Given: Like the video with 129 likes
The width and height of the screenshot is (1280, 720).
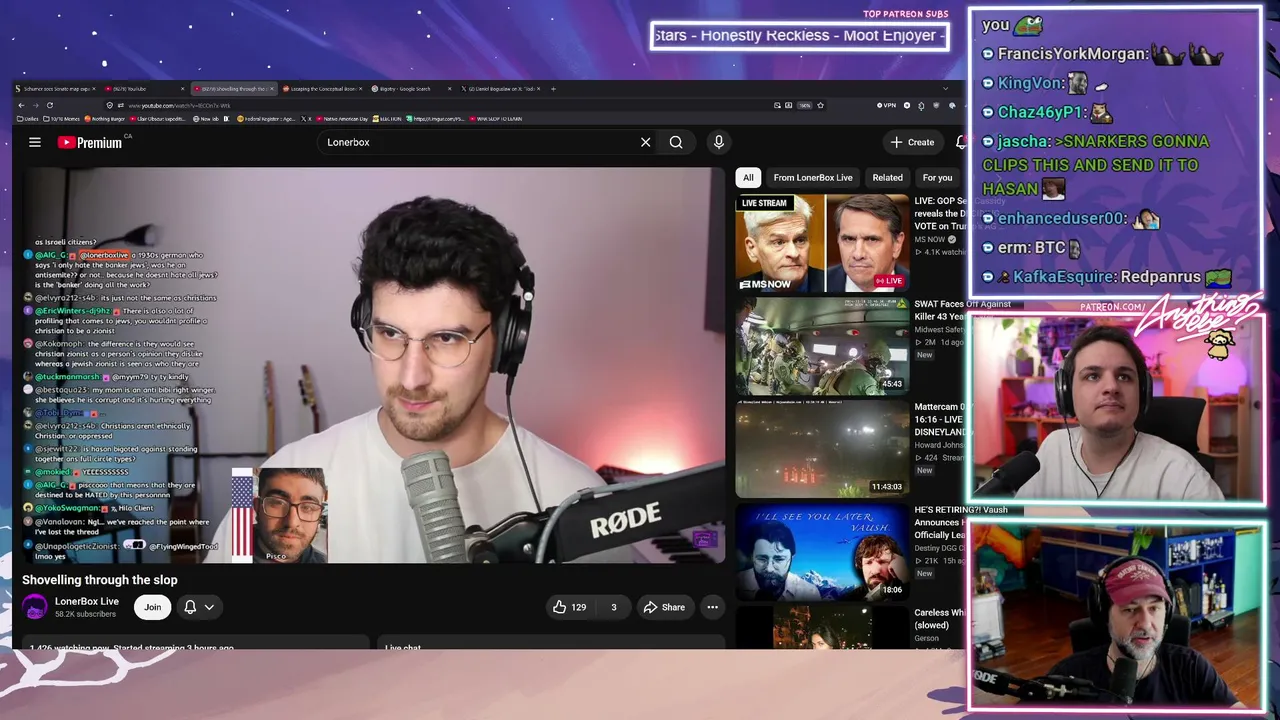Looking at the screenshot, I should [x=570, y=607].
